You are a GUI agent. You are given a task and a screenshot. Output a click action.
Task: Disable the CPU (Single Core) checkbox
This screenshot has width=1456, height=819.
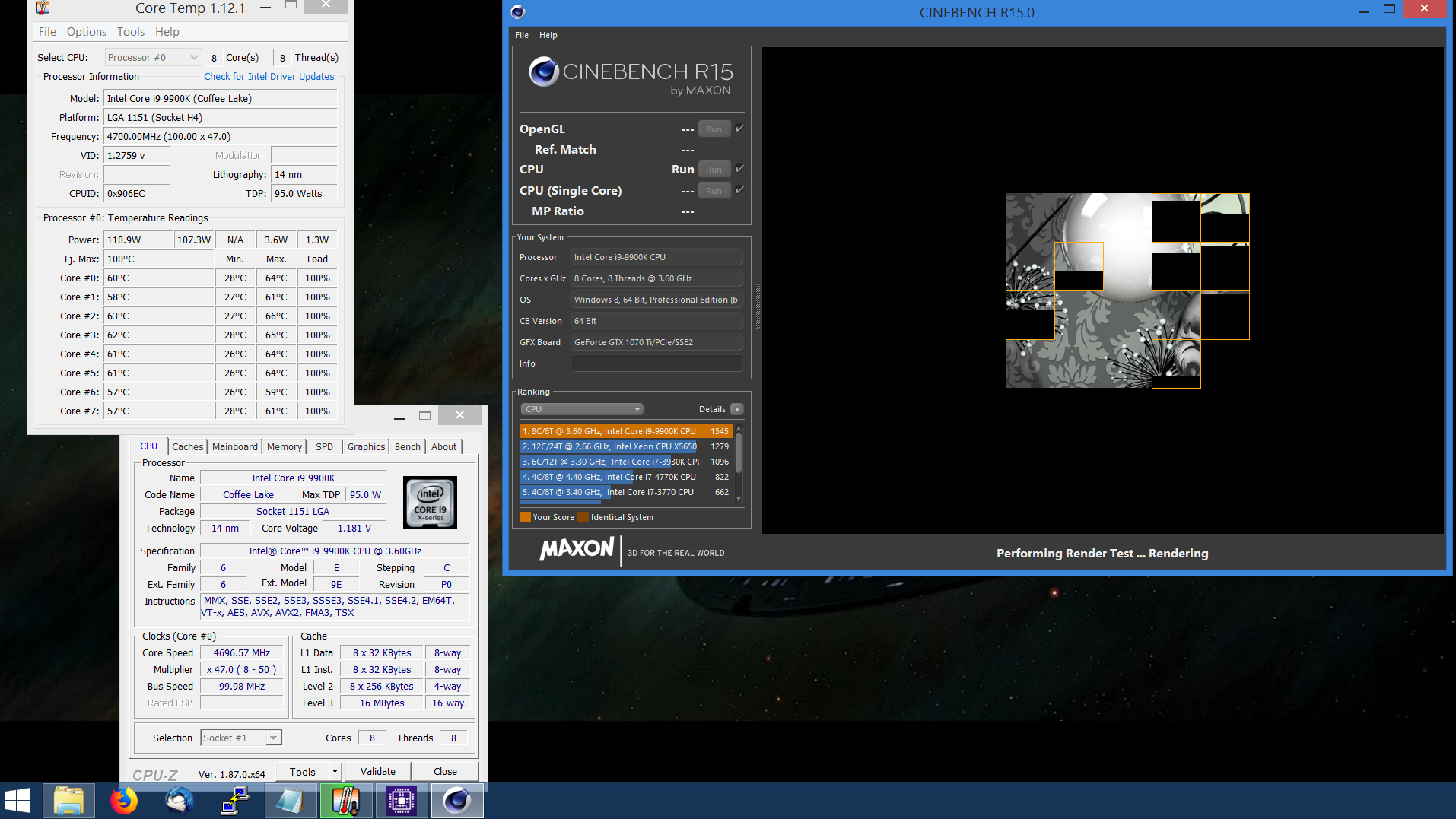point(740,189)
